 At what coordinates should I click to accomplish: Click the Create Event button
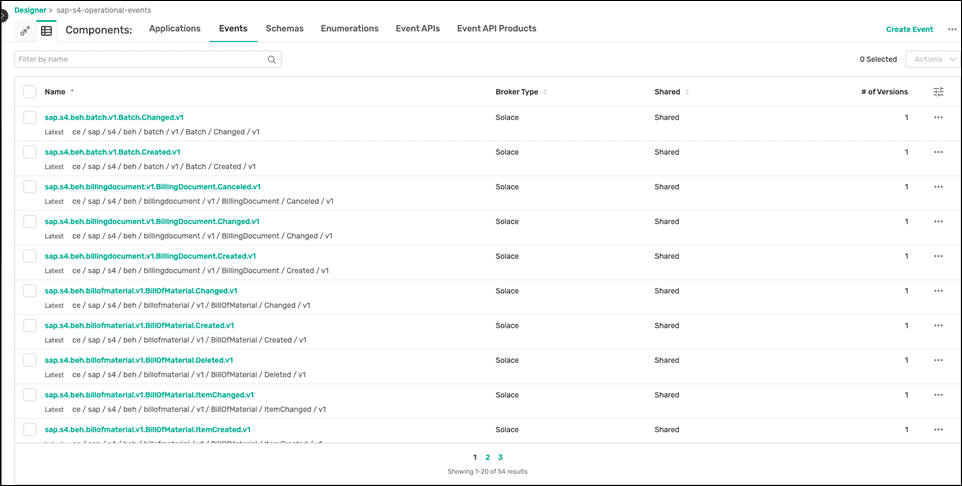coord(910,29)
